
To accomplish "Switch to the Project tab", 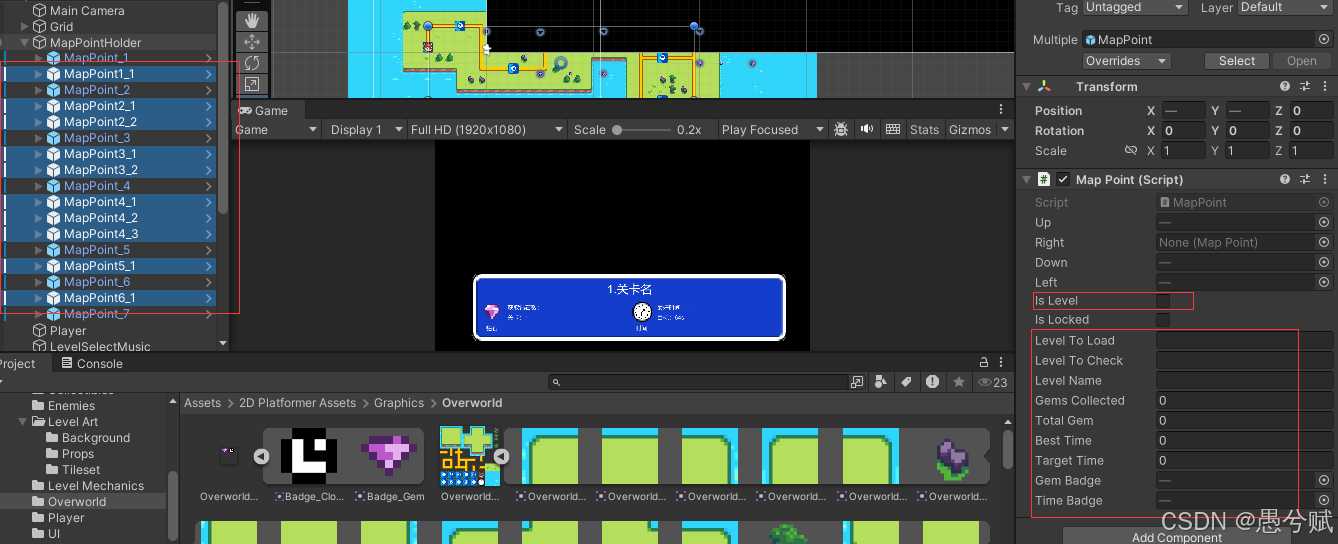I will click(17, 363).
